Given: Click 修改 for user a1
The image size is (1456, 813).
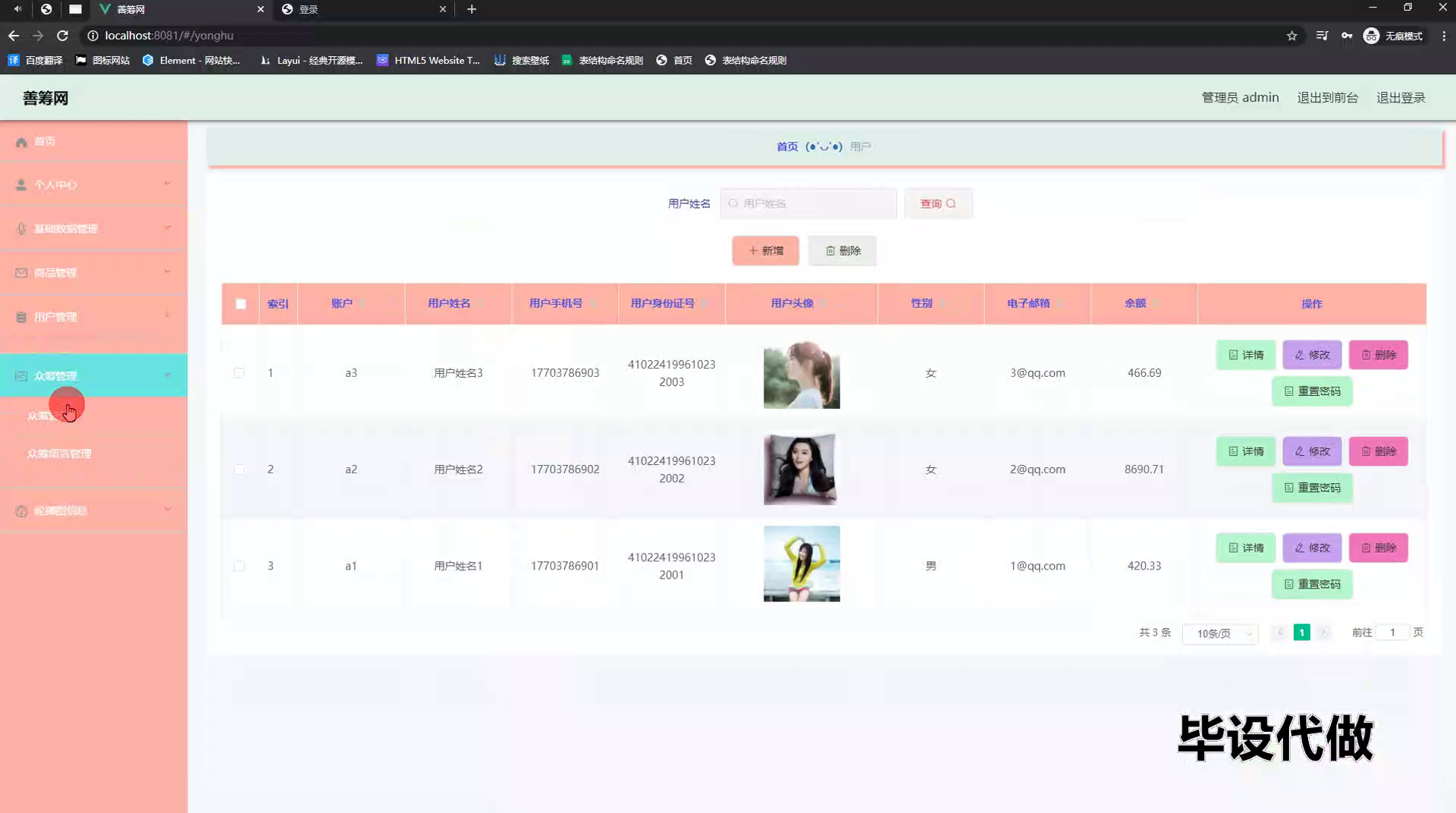Looking at the screenshot, I should [x=1312, y=548].
